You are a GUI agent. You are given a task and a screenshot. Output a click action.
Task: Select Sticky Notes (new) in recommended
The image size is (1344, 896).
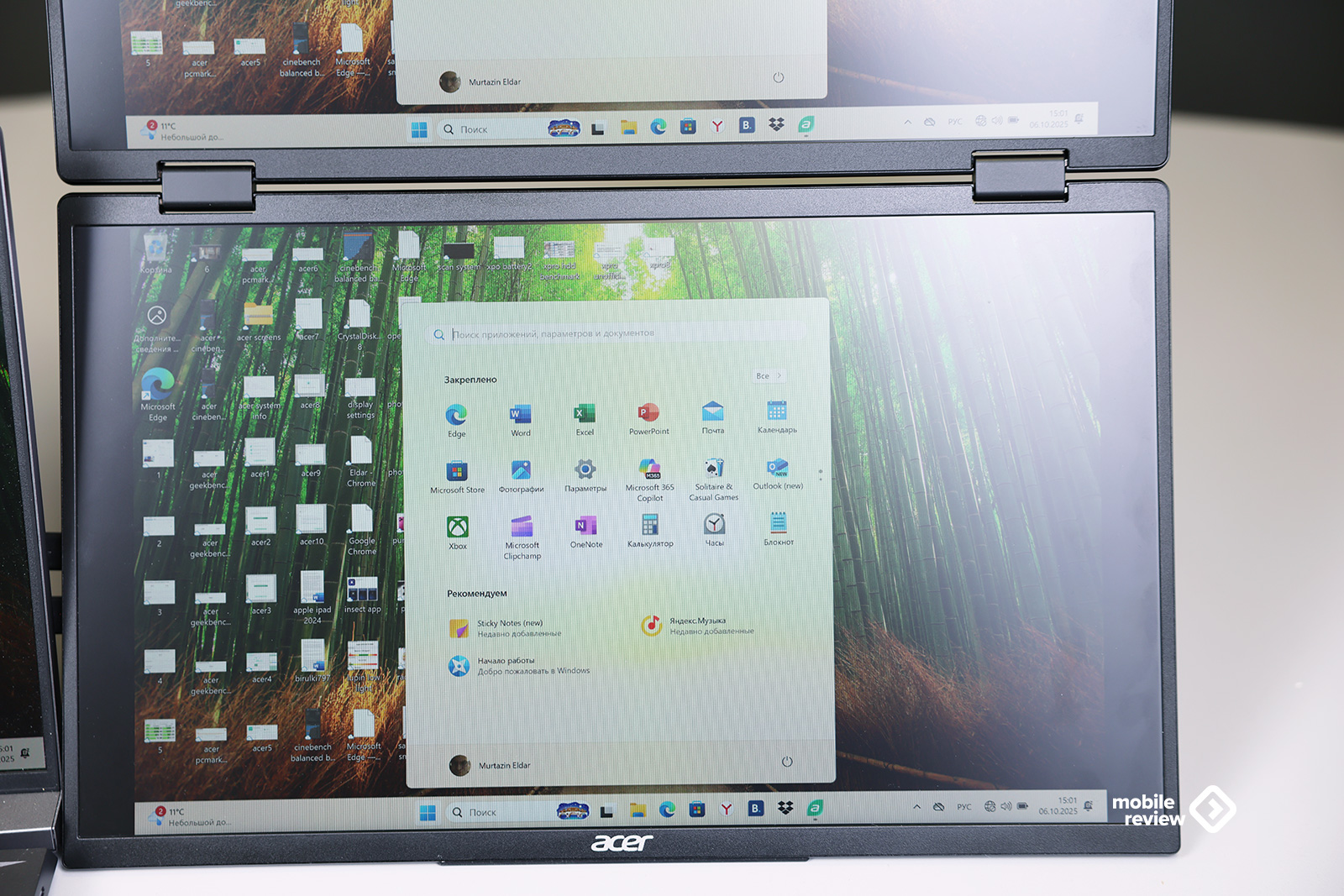click(x=509, y=627)
